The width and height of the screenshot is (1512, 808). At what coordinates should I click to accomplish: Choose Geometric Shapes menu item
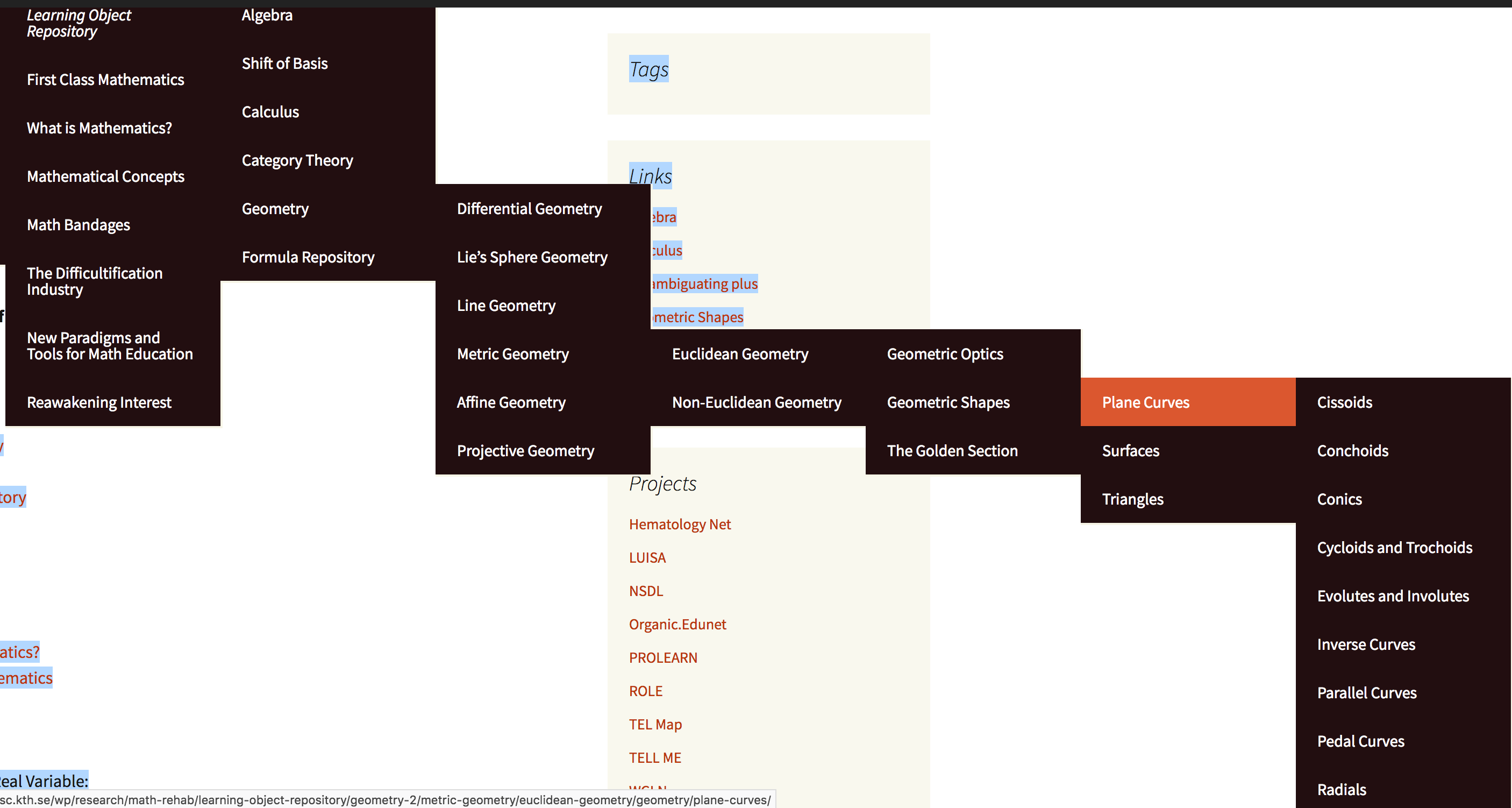[x=948, y=402]
